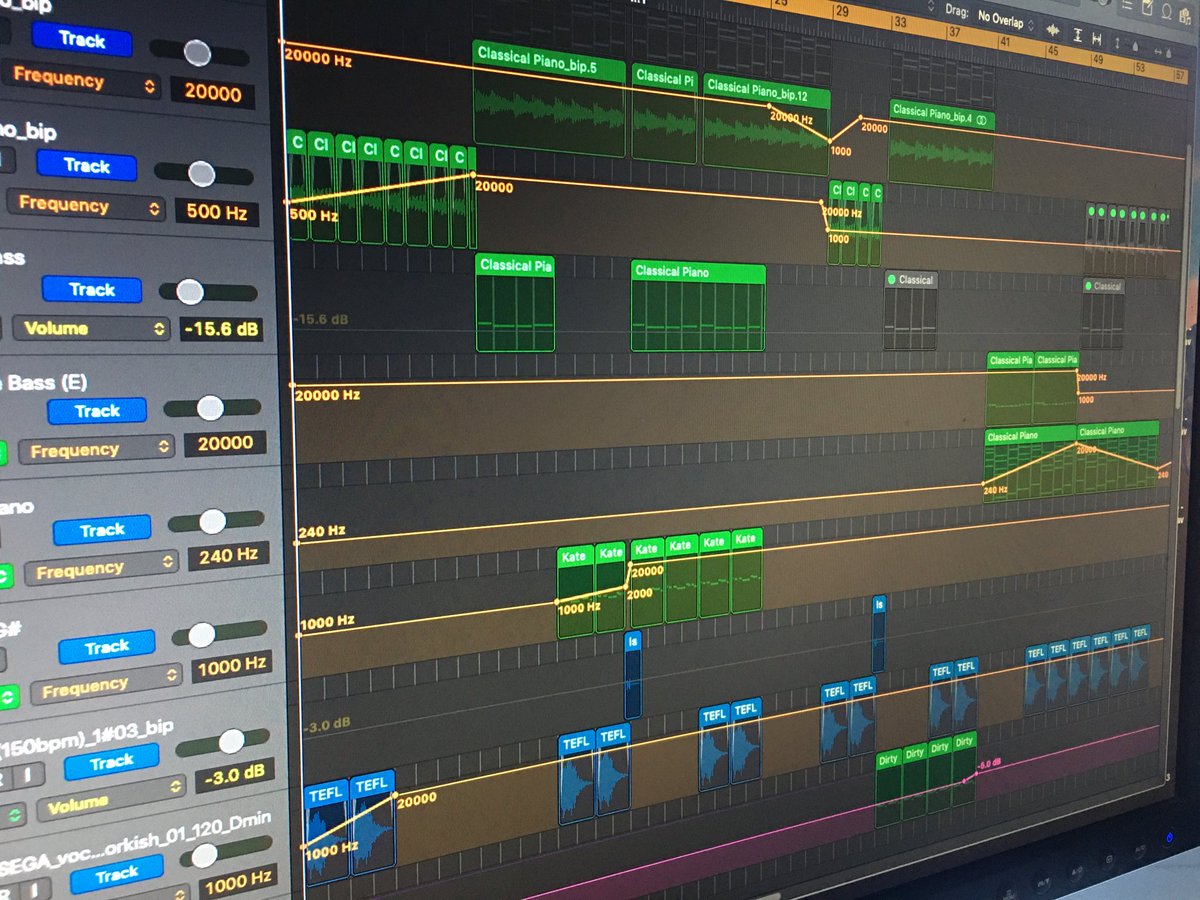The width and height of the screenshot is (1200, 900).
Task: Open the Loop Browser icon
Action: click(x=1166, y=11)
